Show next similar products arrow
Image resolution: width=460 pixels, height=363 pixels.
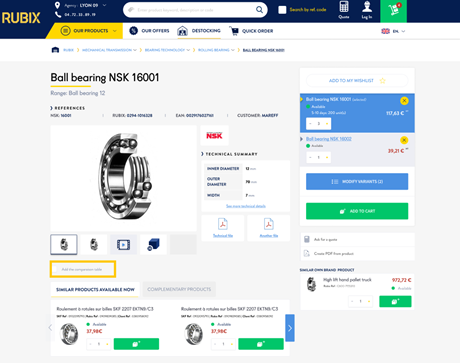click(x=290, y=328)
